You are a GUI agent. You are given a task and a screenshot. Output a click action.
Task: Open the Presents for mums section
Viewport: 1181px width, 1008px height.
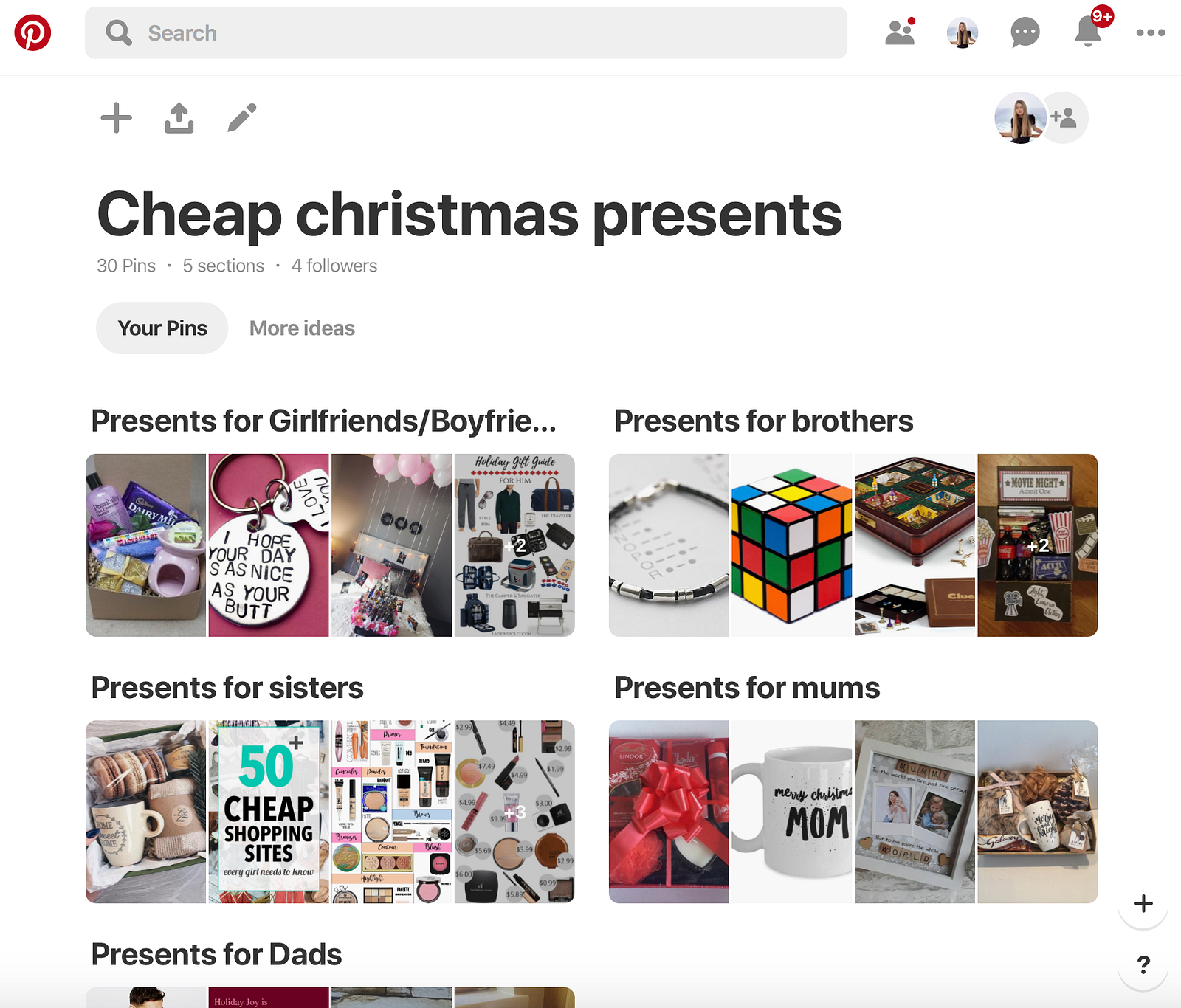pos(747,688)
